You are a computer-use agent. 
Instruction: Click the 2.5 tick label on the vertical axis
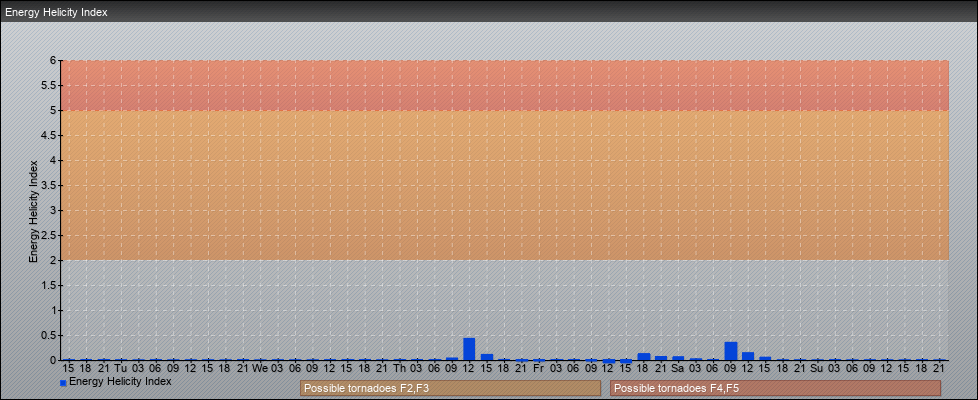(x=49, y=235)
